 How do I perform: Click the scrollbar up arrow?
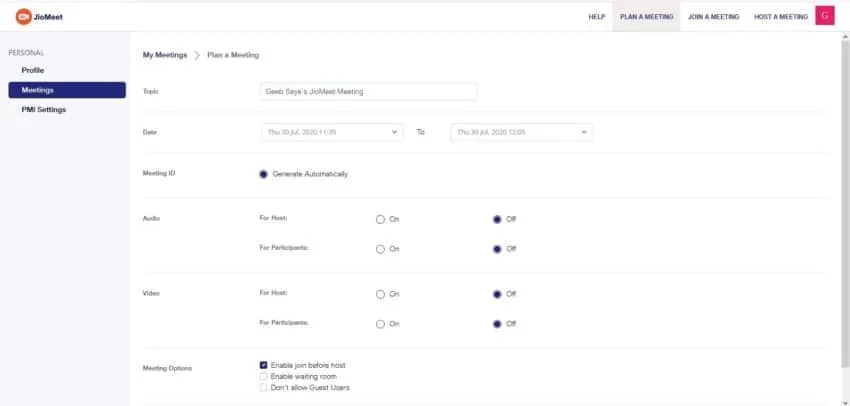pyautogui.click(x=846, y=37)
